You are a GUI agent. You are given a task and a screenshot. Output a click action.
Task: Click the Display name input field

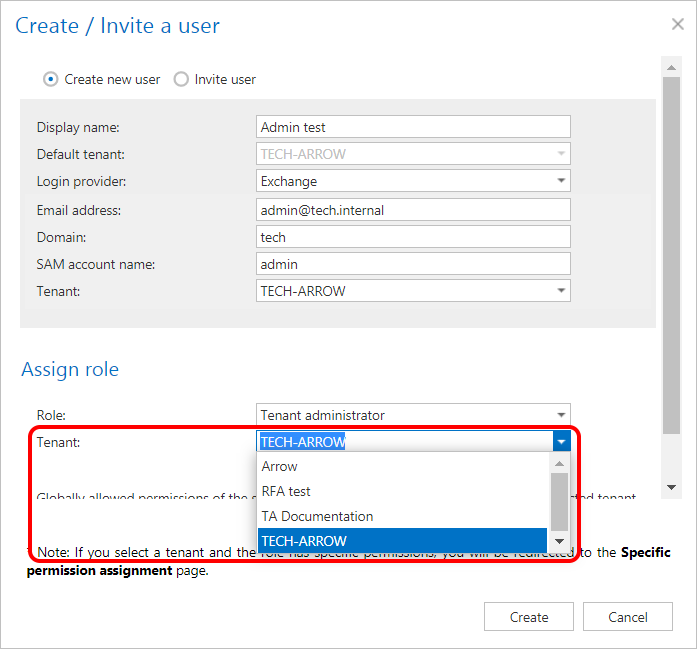413,127
